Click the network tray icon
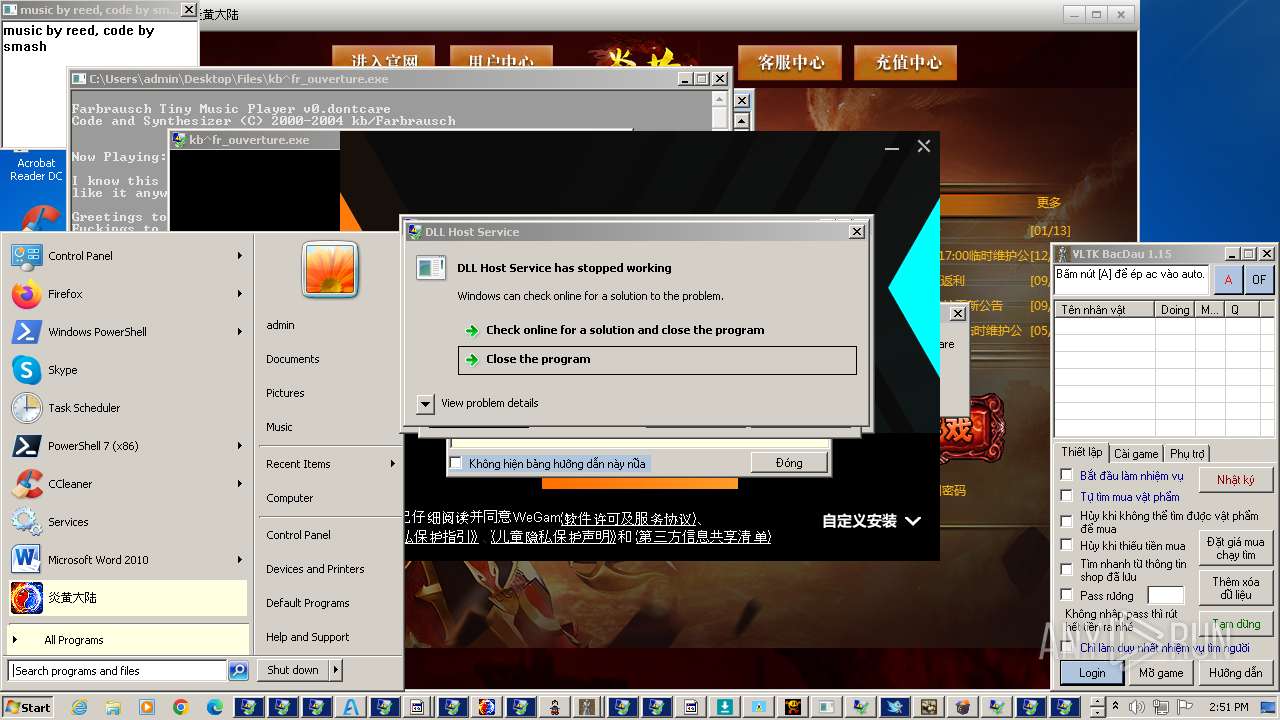Image resolution: width=1280 pixels, height=720 pixels. [1160, 708]
